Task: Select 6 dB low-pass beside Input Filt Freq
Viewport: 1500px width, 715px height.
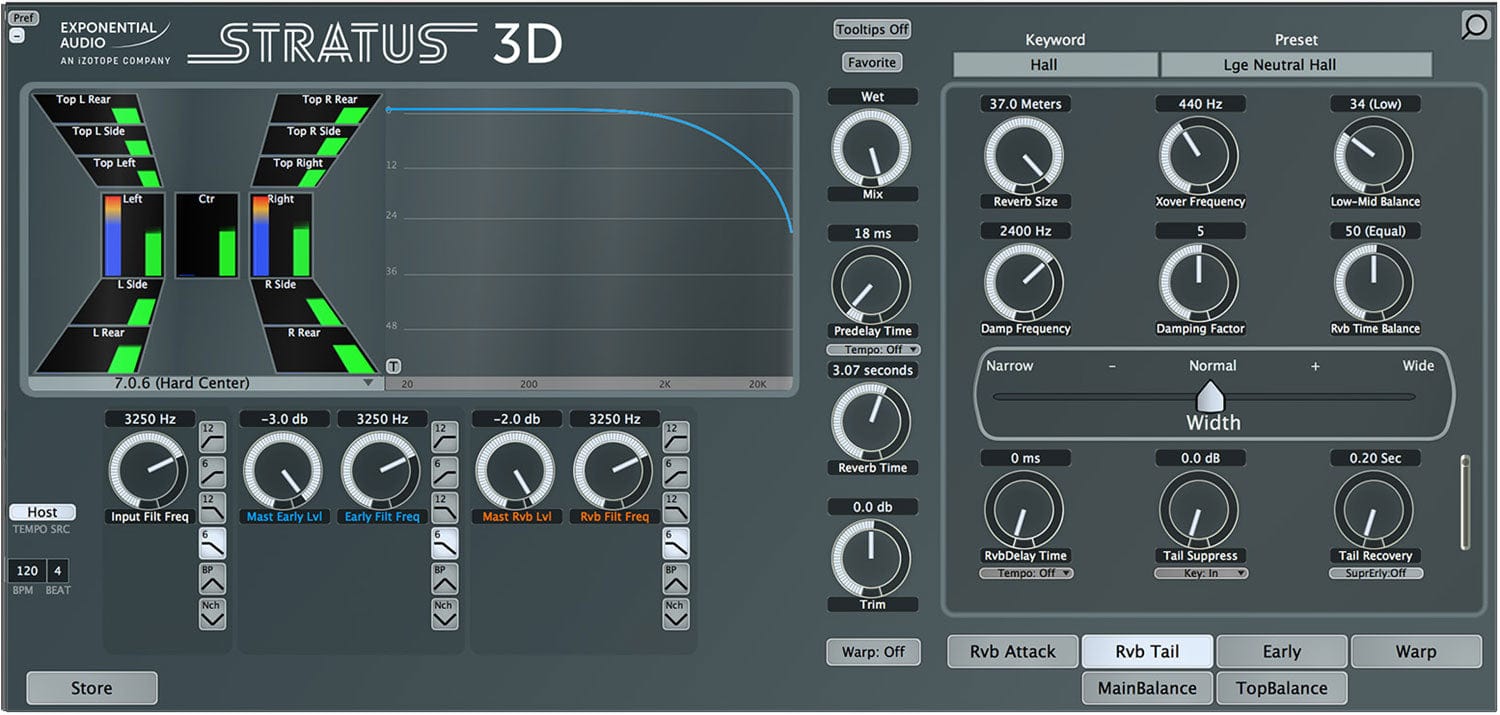Action: [213, 542]
